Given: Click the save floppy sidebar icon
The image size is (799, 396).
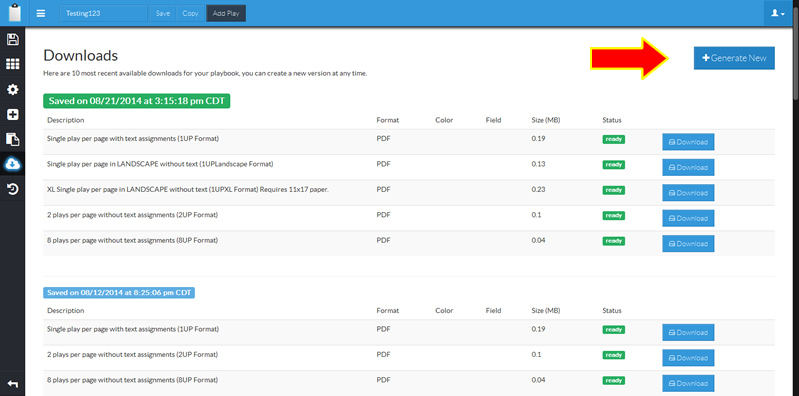Looking at the screenshot, I should click(x=12, y=40).
